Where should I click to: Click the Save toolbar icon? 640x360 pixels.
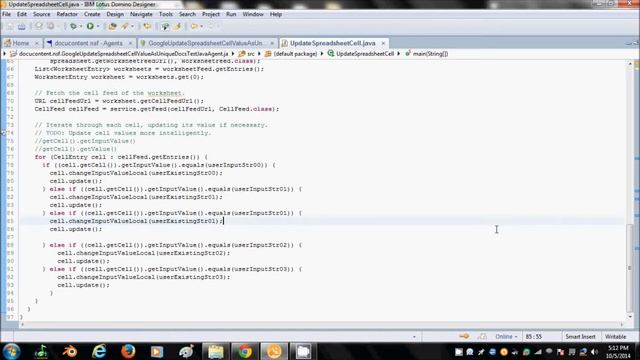click(x=22, y=27)
